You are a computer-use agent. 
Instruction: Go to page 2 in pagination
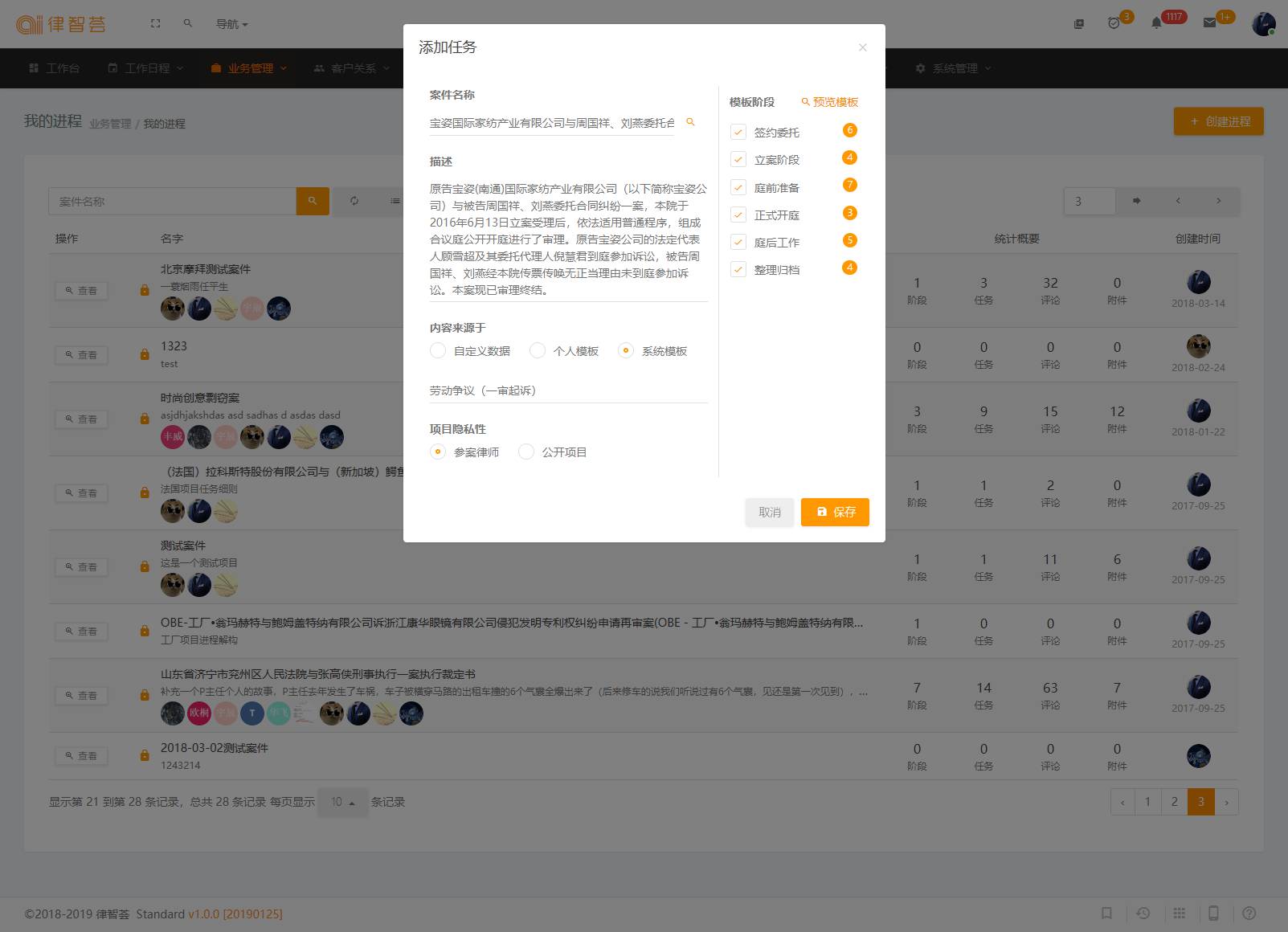pos(1174,802)
